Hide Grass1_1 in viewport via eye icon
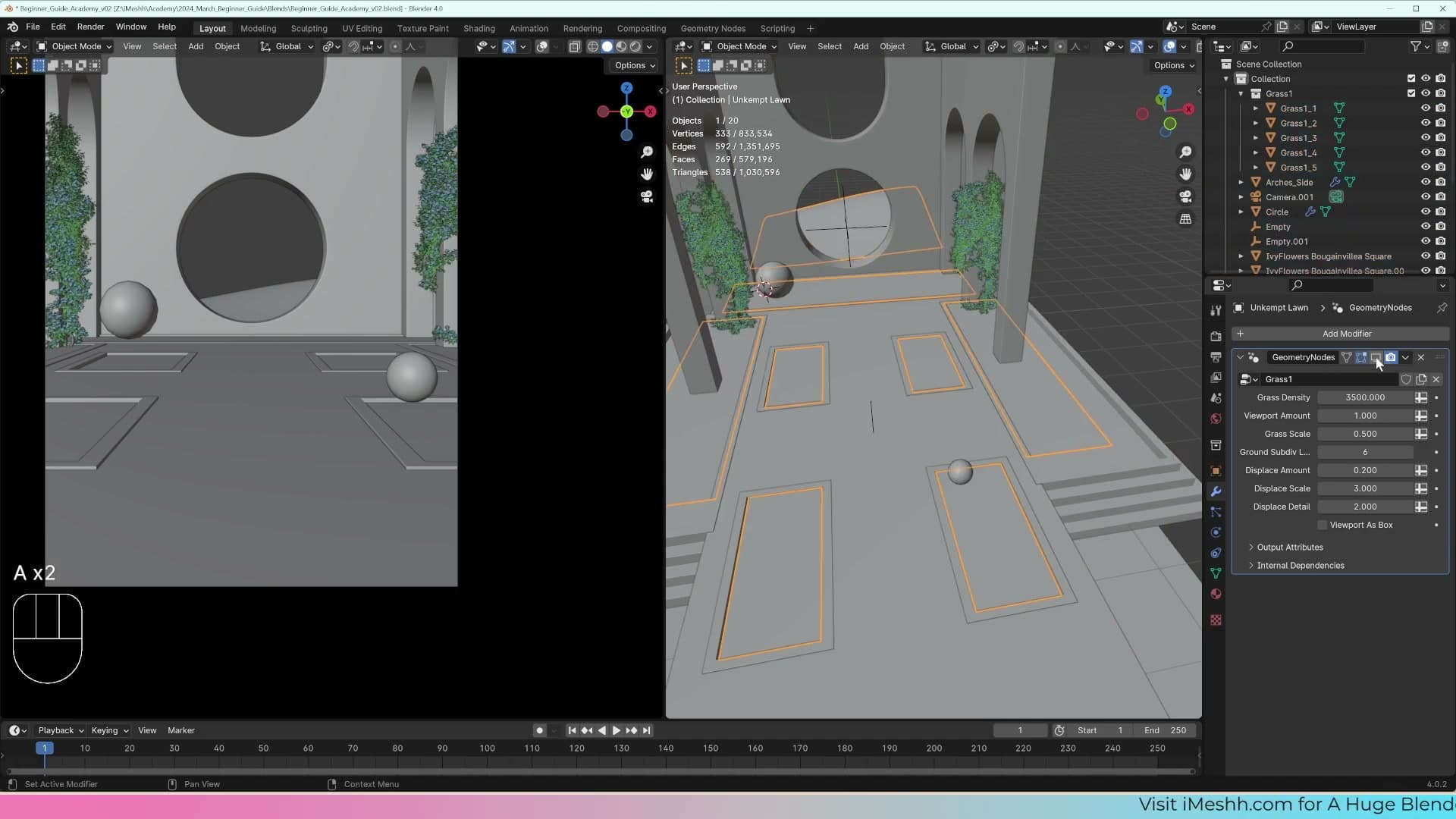The width and height of the screenshot is (1456, 819). click(x=1426, y=108)
